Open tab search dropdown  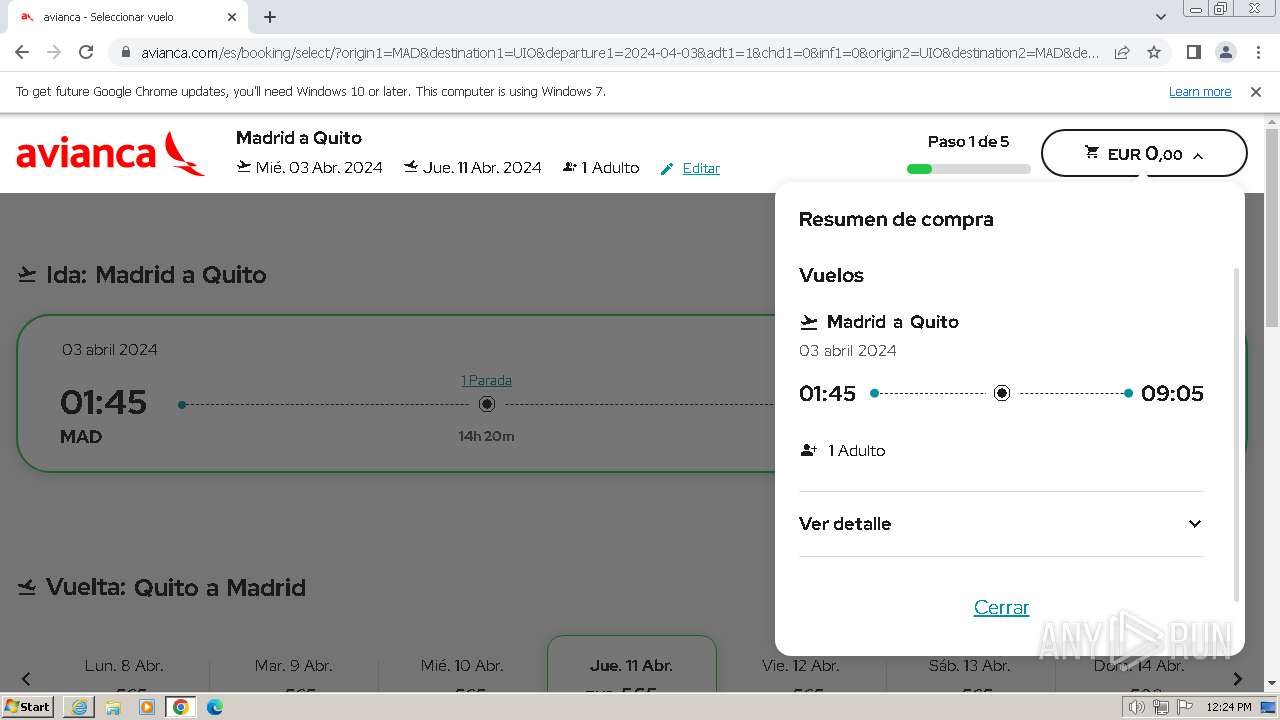(1160, 17)
